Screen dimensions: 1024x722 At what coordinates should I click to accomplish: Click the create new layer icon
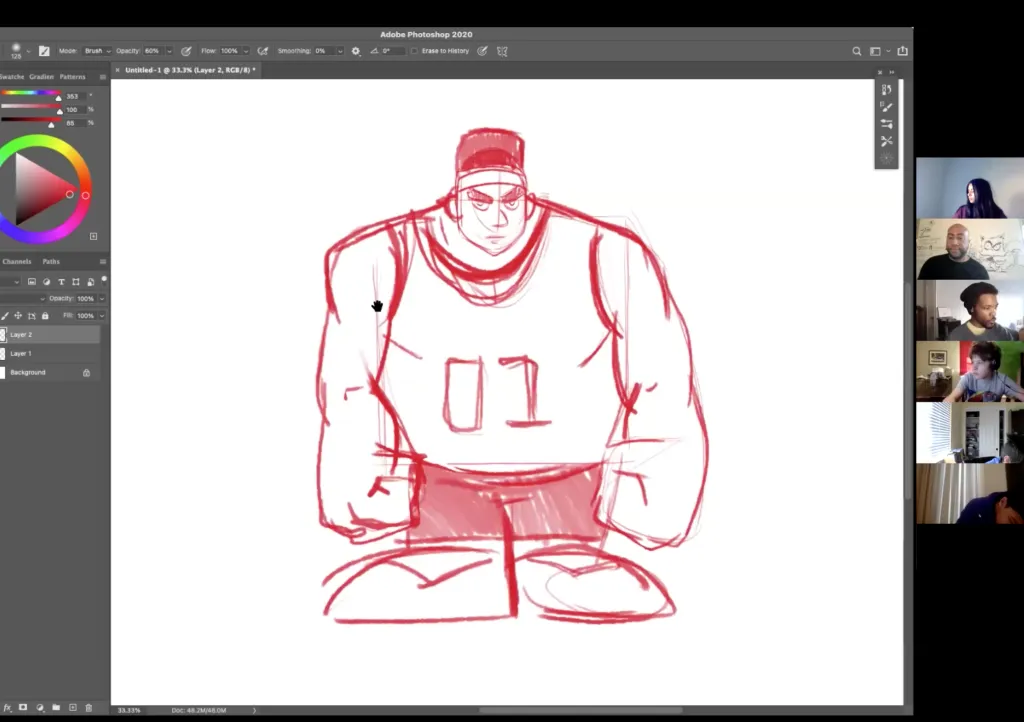tap(72, 708)
